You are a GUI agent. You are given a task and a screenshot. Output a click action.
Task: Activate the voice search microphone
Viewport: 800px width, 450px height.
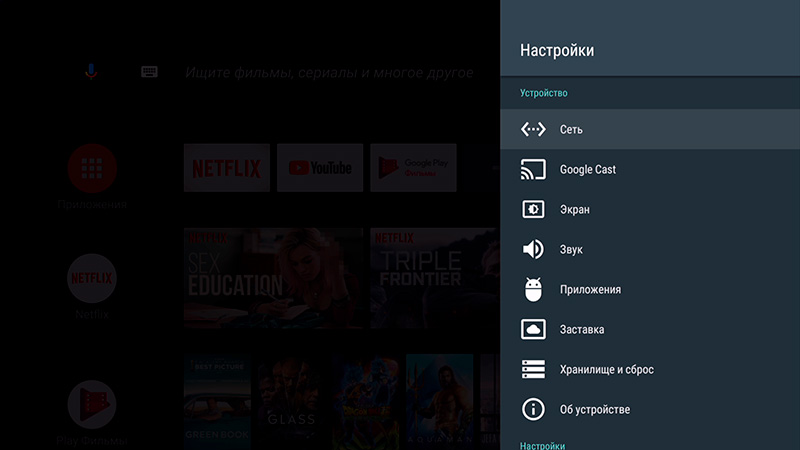(91, 72)
